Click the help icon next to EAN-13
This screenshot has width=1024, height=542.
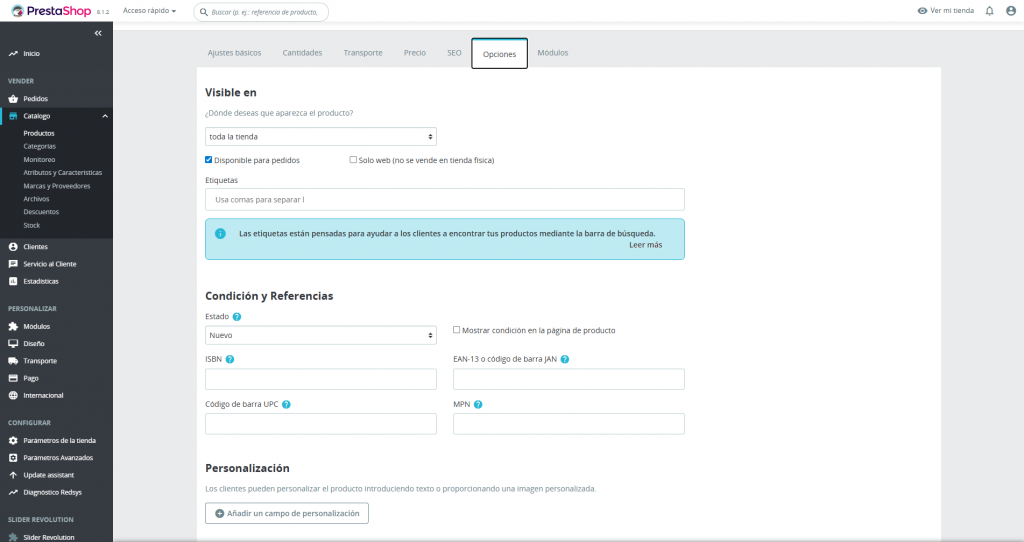coord(565,359)
